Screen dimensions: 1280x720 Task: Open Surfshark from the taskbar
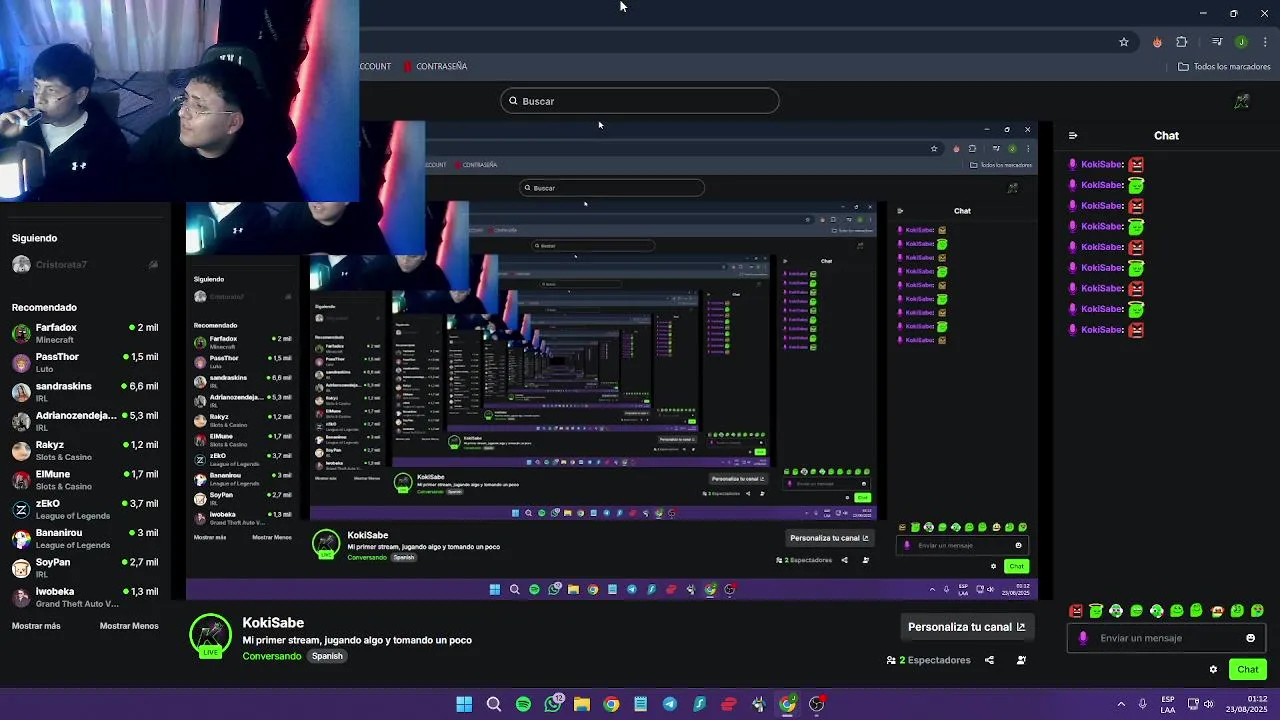pos(699,704)
